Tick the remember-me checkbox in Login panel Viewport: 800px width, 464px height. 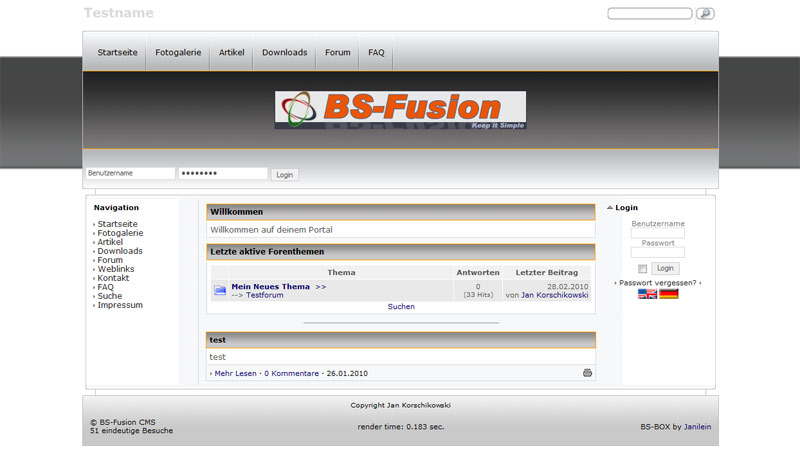point(643,269)
